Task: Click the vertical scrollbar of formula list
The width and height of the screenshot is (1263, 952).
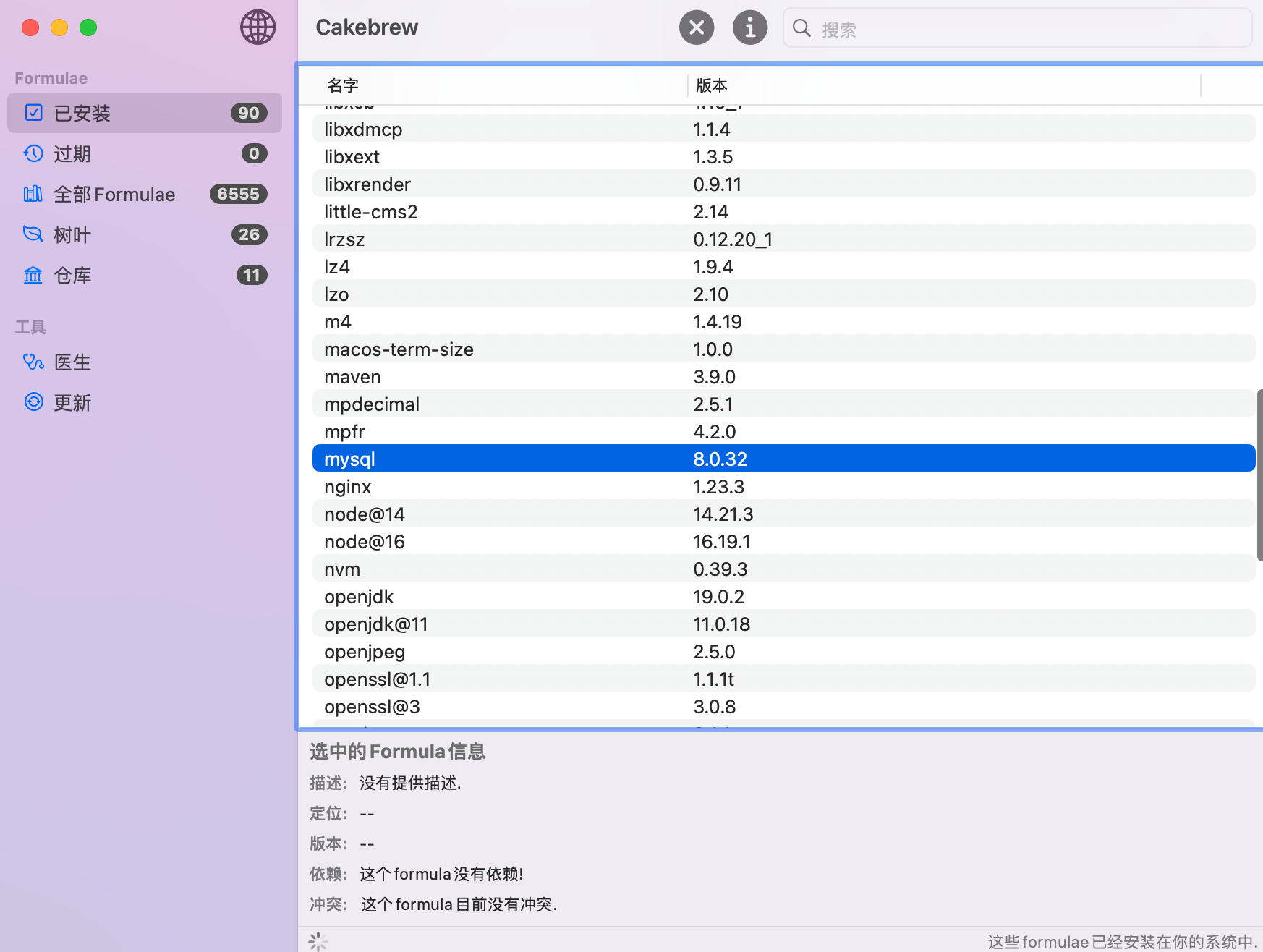Action: [1259, 475]
